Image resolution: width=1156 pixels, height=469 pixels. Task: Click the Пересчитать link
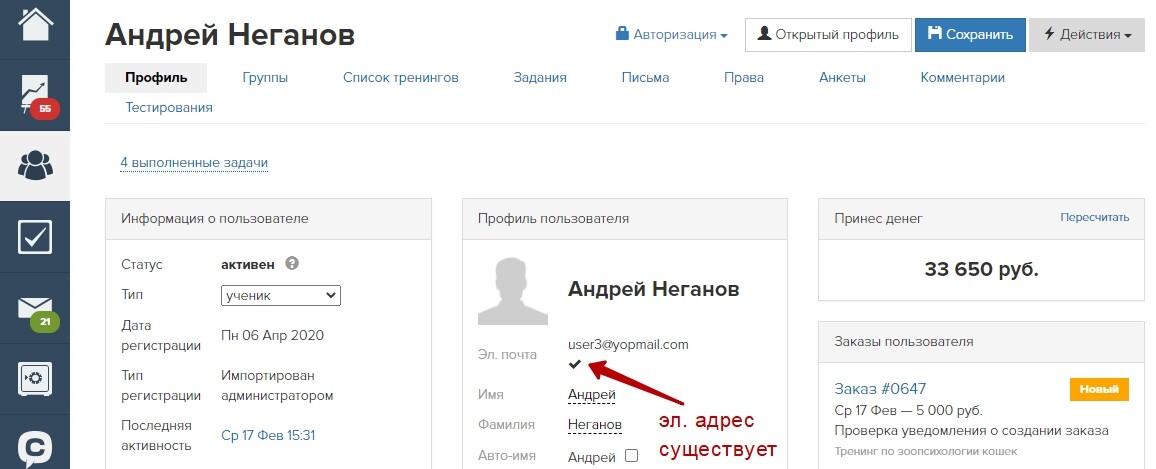[x=1094, y=218]
